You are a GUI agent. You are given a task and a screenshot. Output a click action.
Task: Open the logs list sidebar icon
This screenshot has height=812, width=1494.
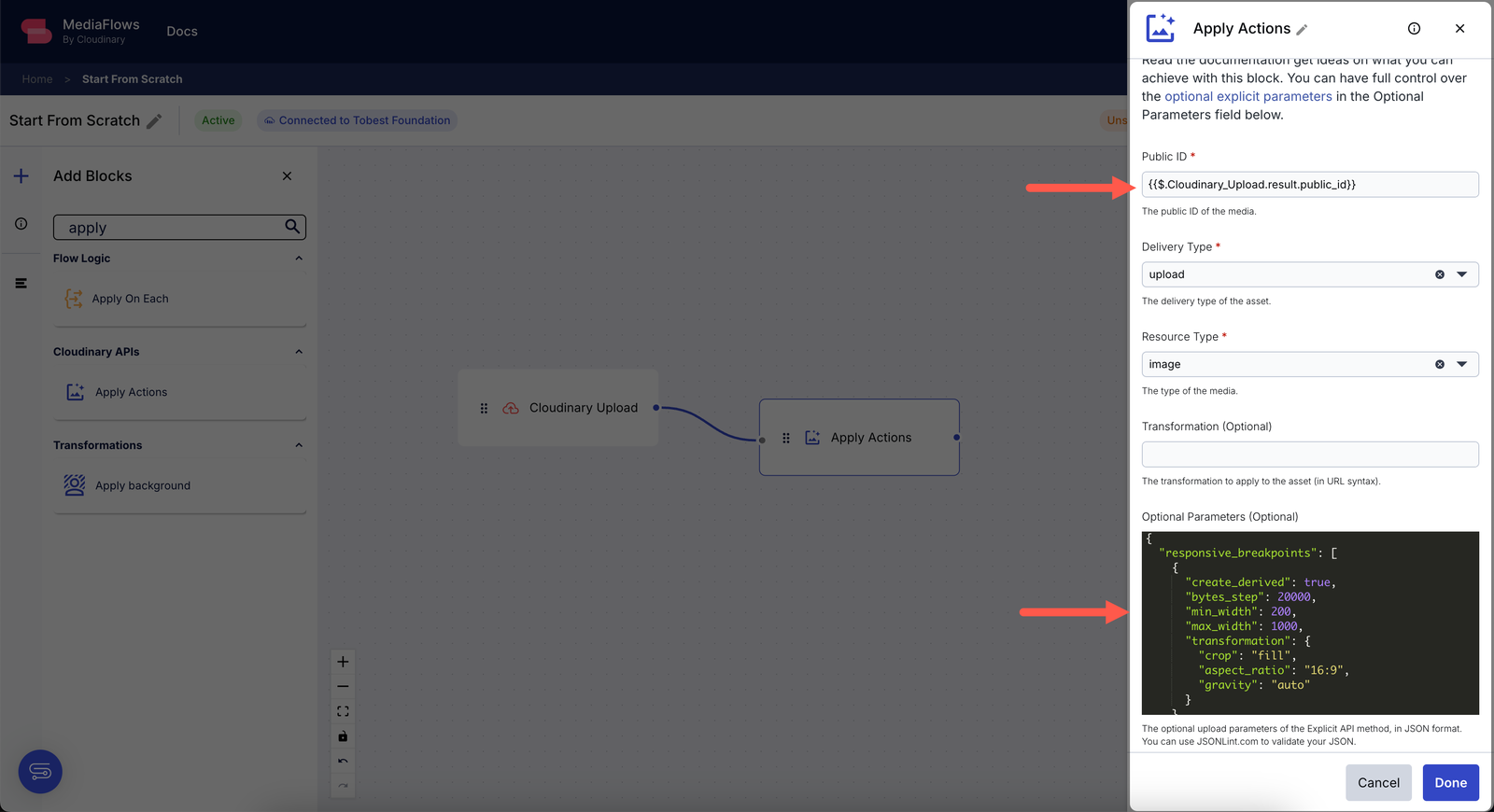[x=21, y=283]
